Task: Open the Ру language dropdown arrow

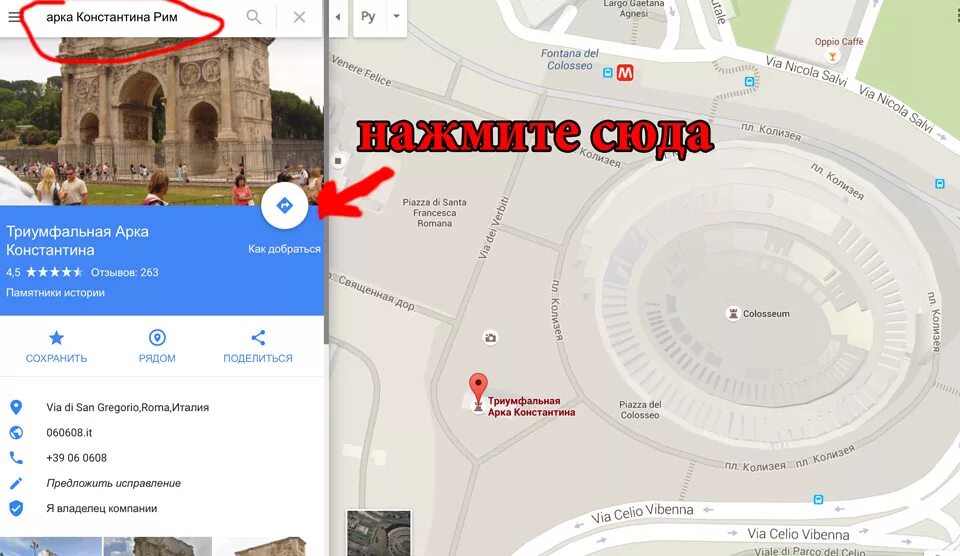Action: point(397,17)
